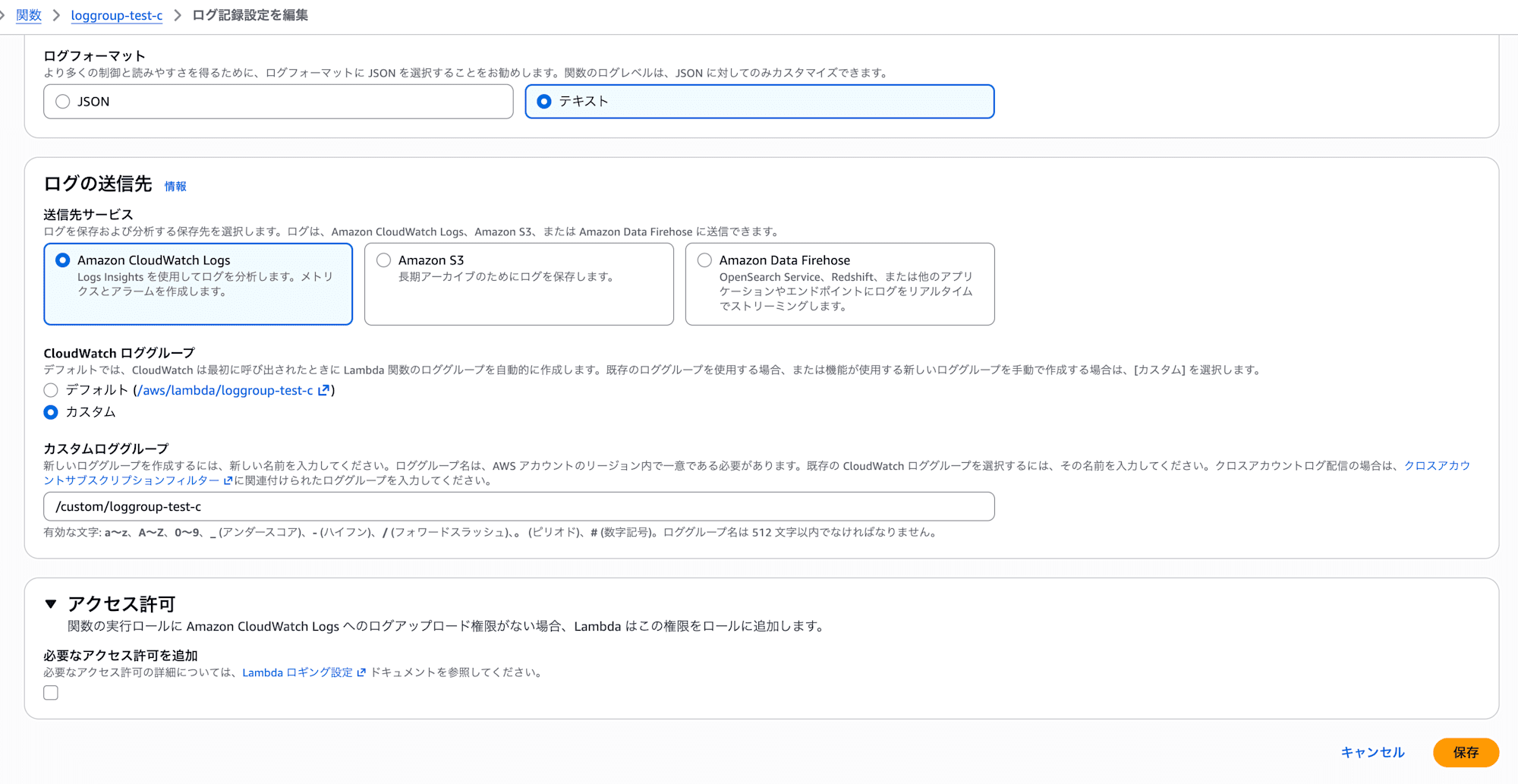The image size is (1518, 784).
Task: Open /aws/lambda/loggroup-test-c default log group link
Action: coord(225,390)
